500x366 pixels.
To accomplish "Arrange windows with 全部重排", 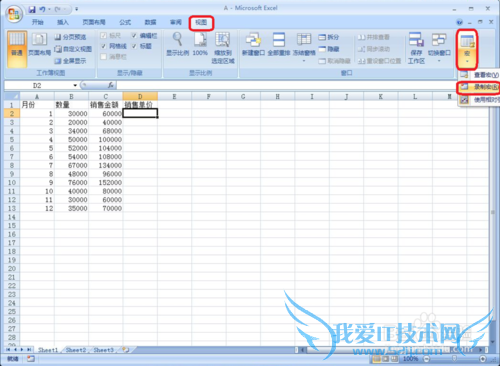I will click(279, 44).
